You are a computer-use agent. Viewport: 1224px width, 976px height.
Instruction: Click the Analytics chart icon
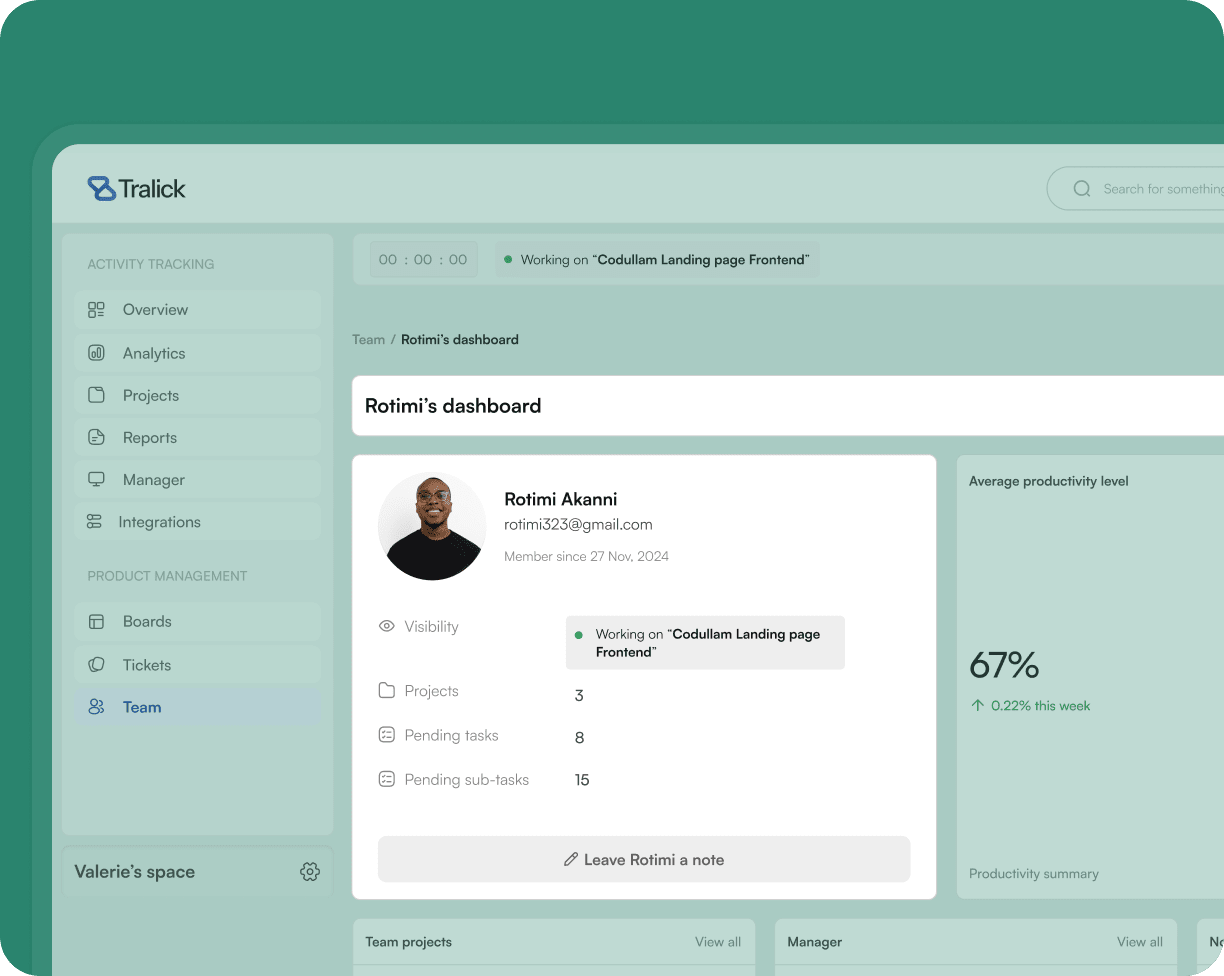click(96, 353)
